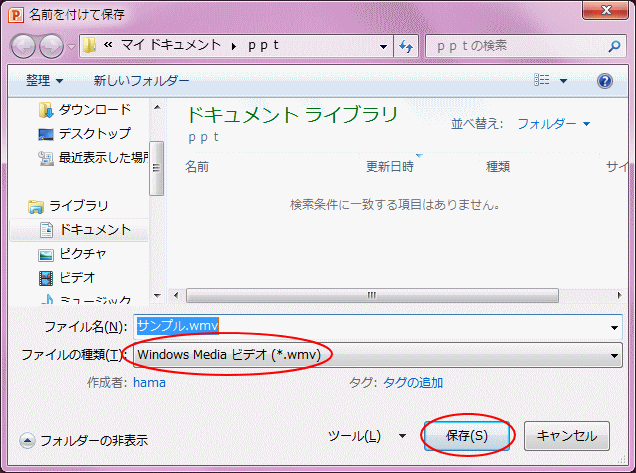Viewport: 636px width, 473px height.
Task: Click the ライブラリ folder icon
Action: [x=36, y=206]
